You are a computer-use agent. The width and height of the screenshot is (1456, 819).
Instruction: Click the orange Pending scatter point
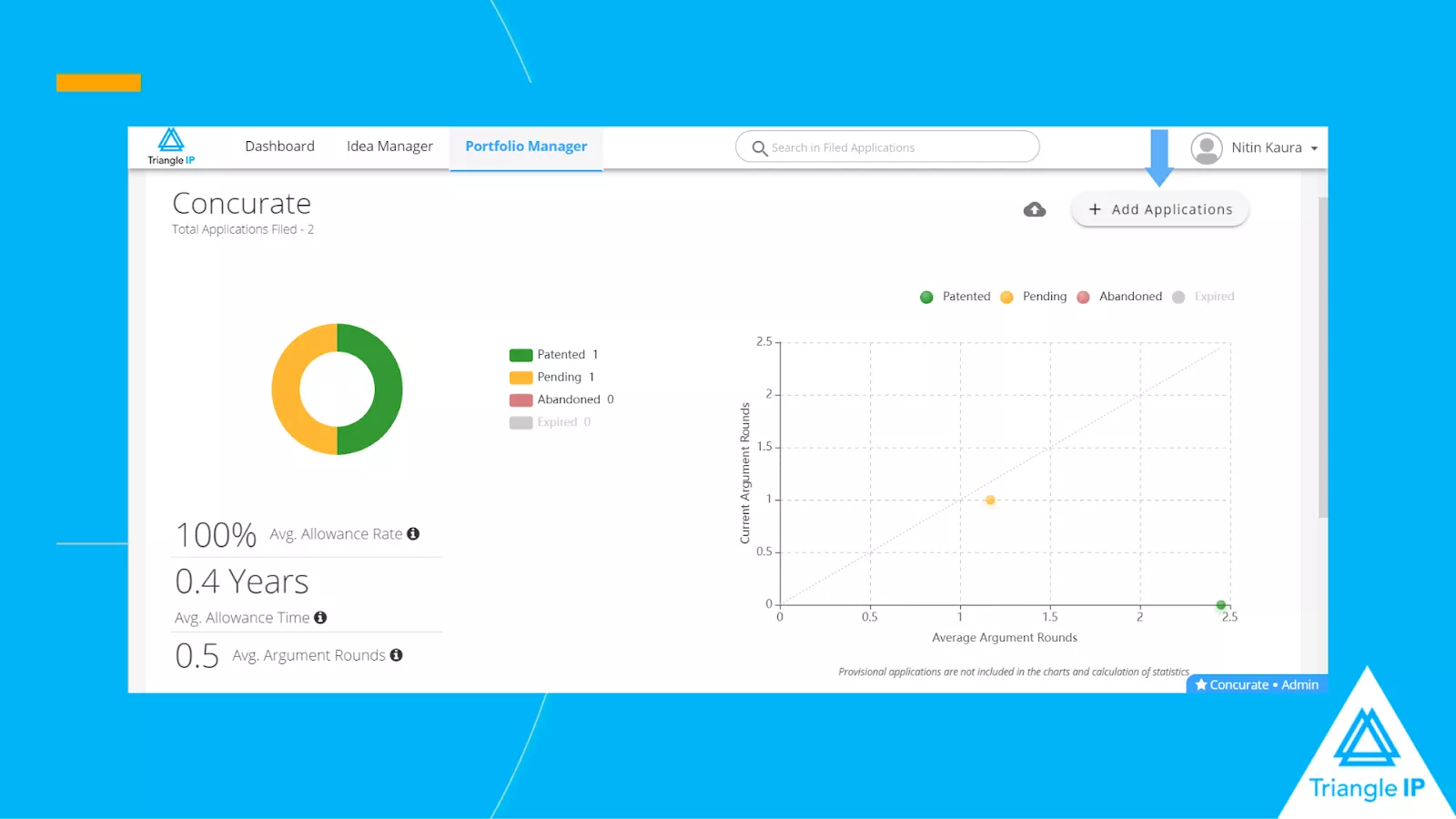point(990,500)
